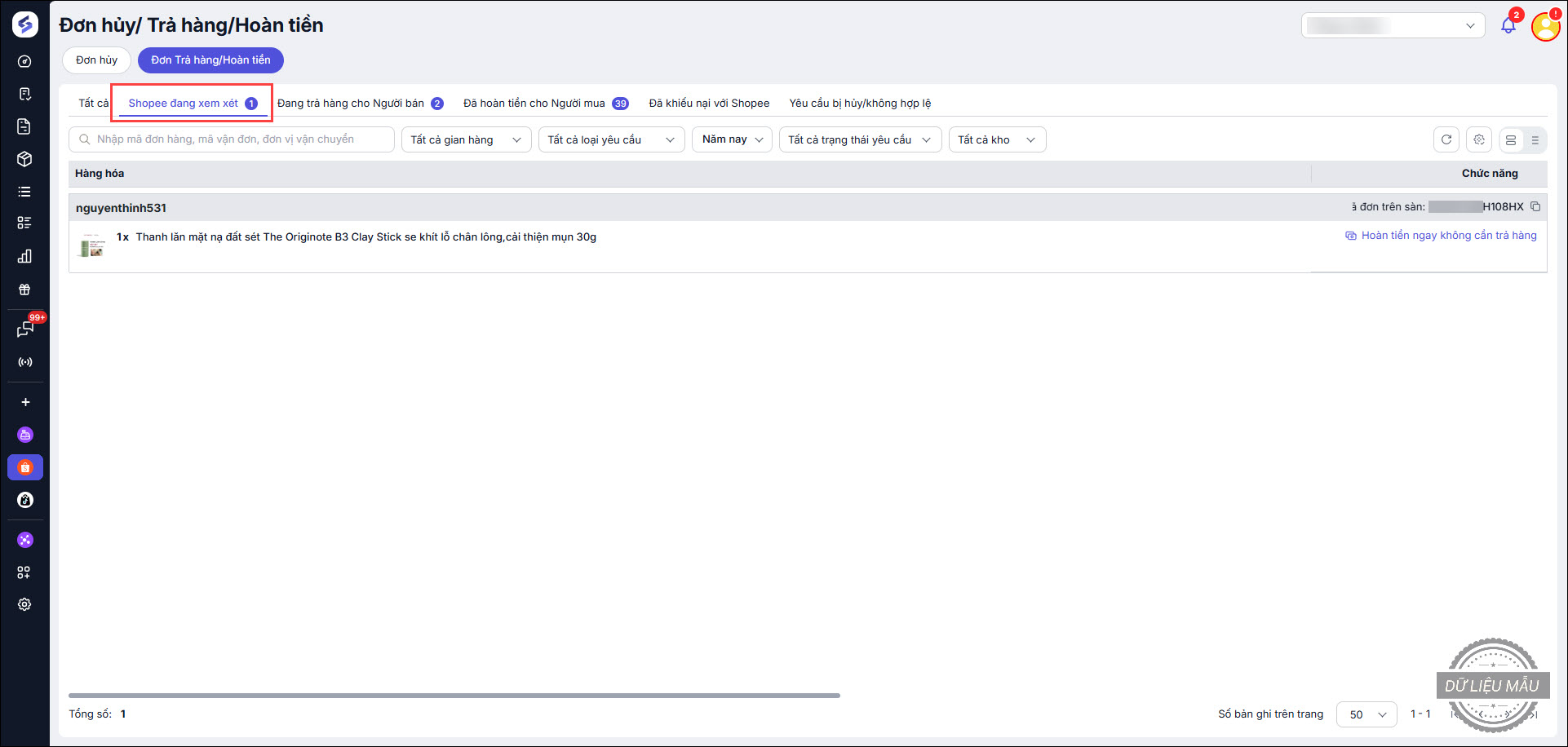Screen dimensions: 1568x747
Task: Click the "Hàng hóa" column header
Action: [100, 173]
